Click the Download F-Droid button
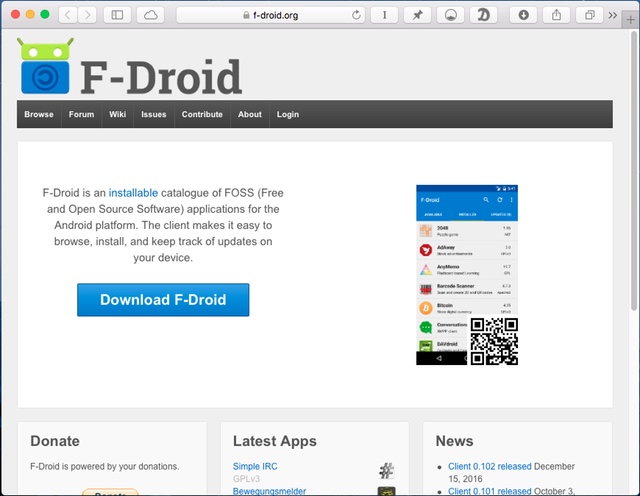This screenshot has width=640, height=496. point(163,300)
